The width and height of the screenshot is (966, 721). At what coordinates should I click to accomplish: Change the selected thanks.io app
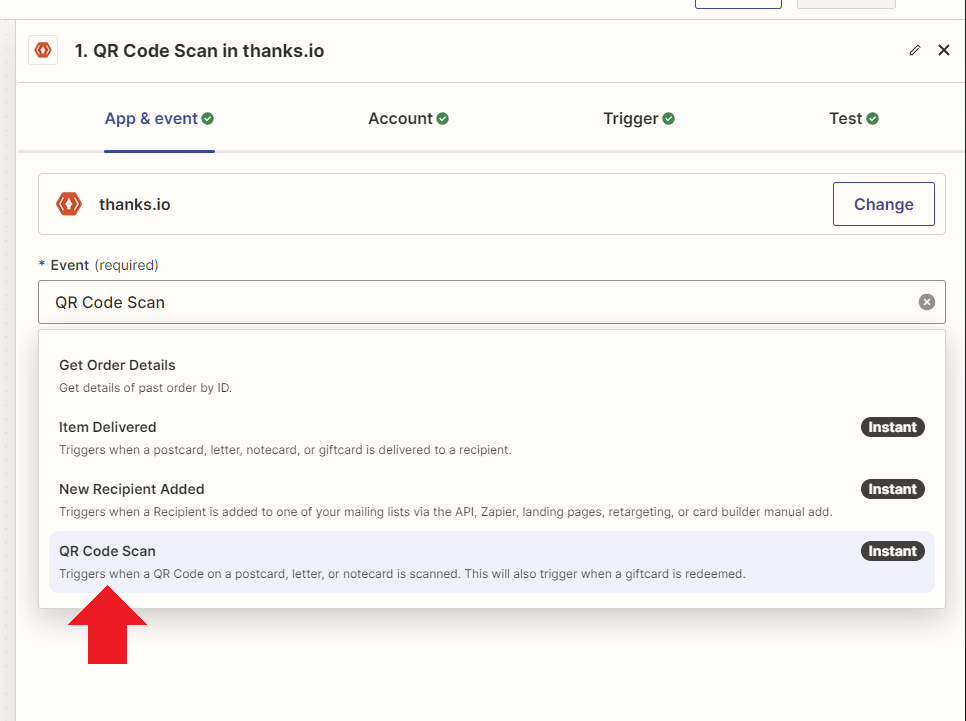pos(883,204)
